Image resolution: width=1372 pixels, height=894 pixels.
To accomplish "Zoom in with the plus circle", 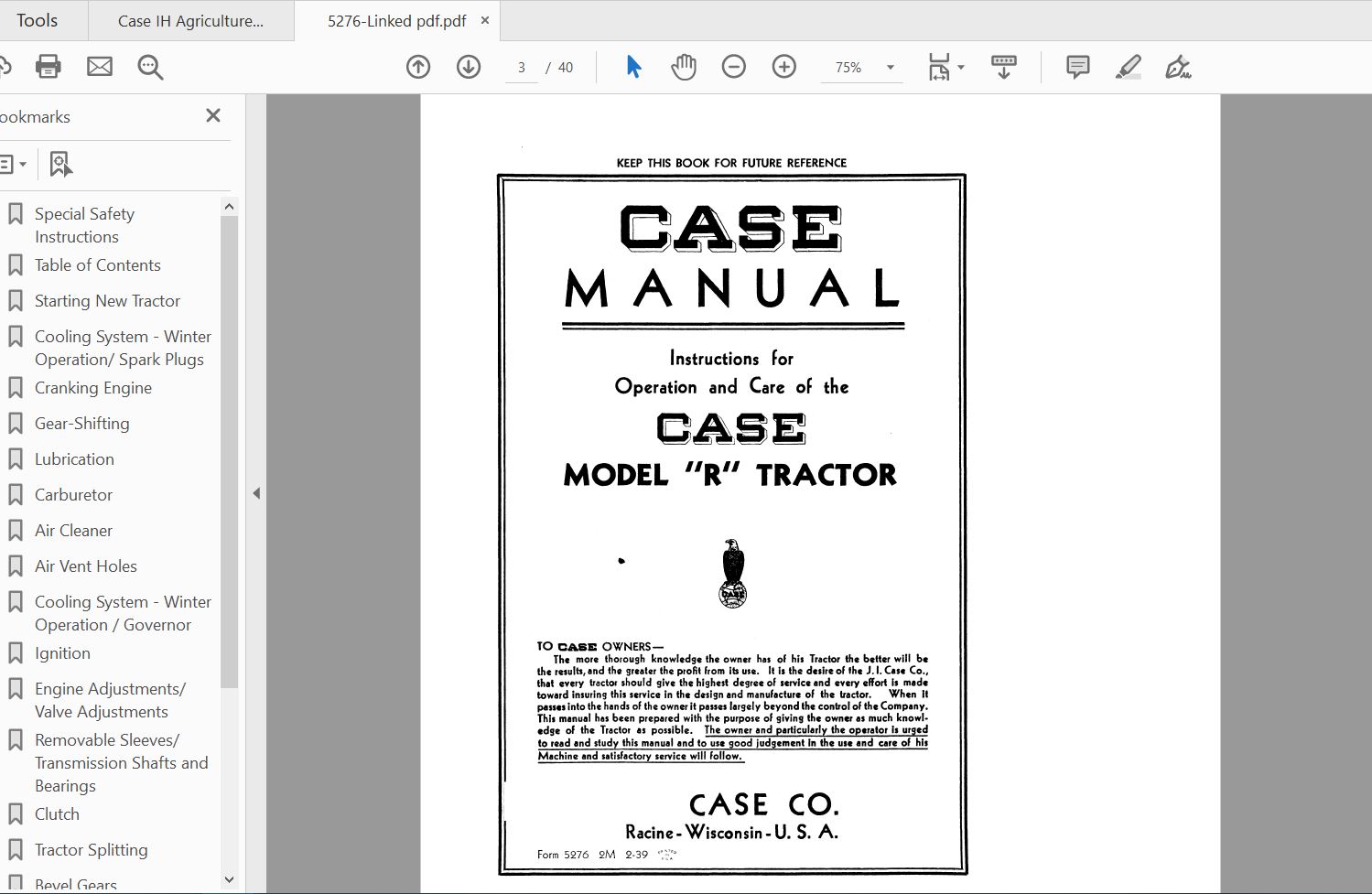I will click(x=784, y=67).
